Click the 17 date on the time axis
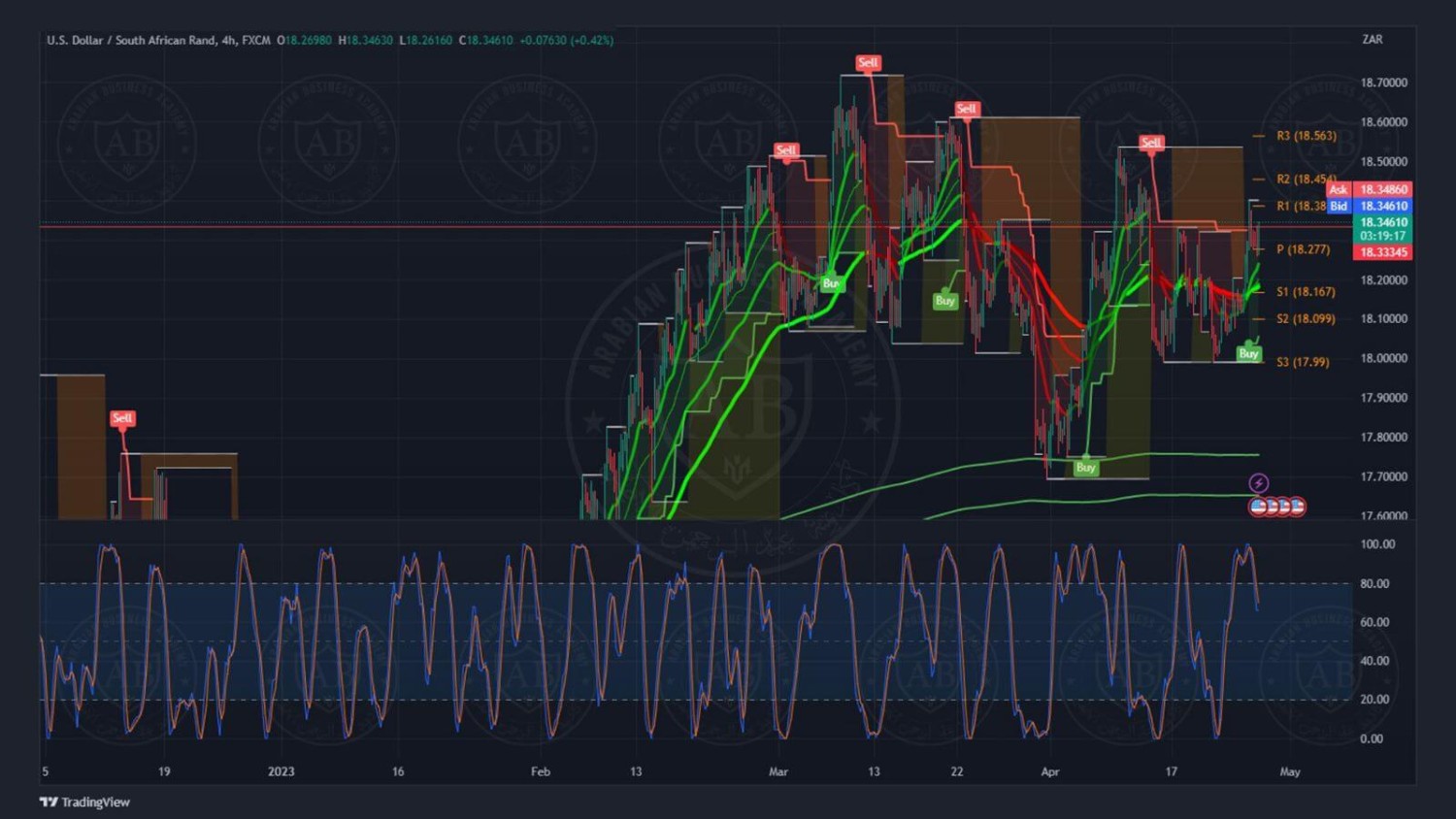Viewport: 1456px width, 819px height. coord(1172,771)
